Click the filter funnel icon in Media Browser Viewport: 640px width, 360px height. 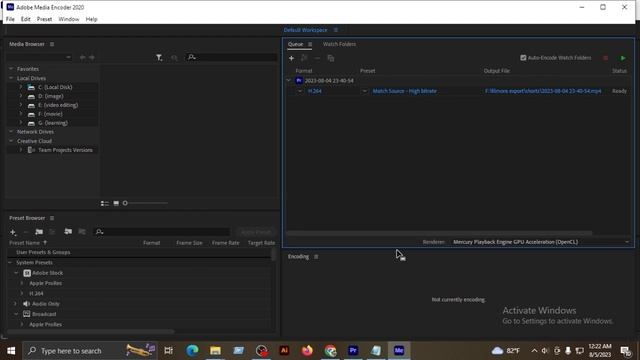pyautogui.click(x=159, y=58)
